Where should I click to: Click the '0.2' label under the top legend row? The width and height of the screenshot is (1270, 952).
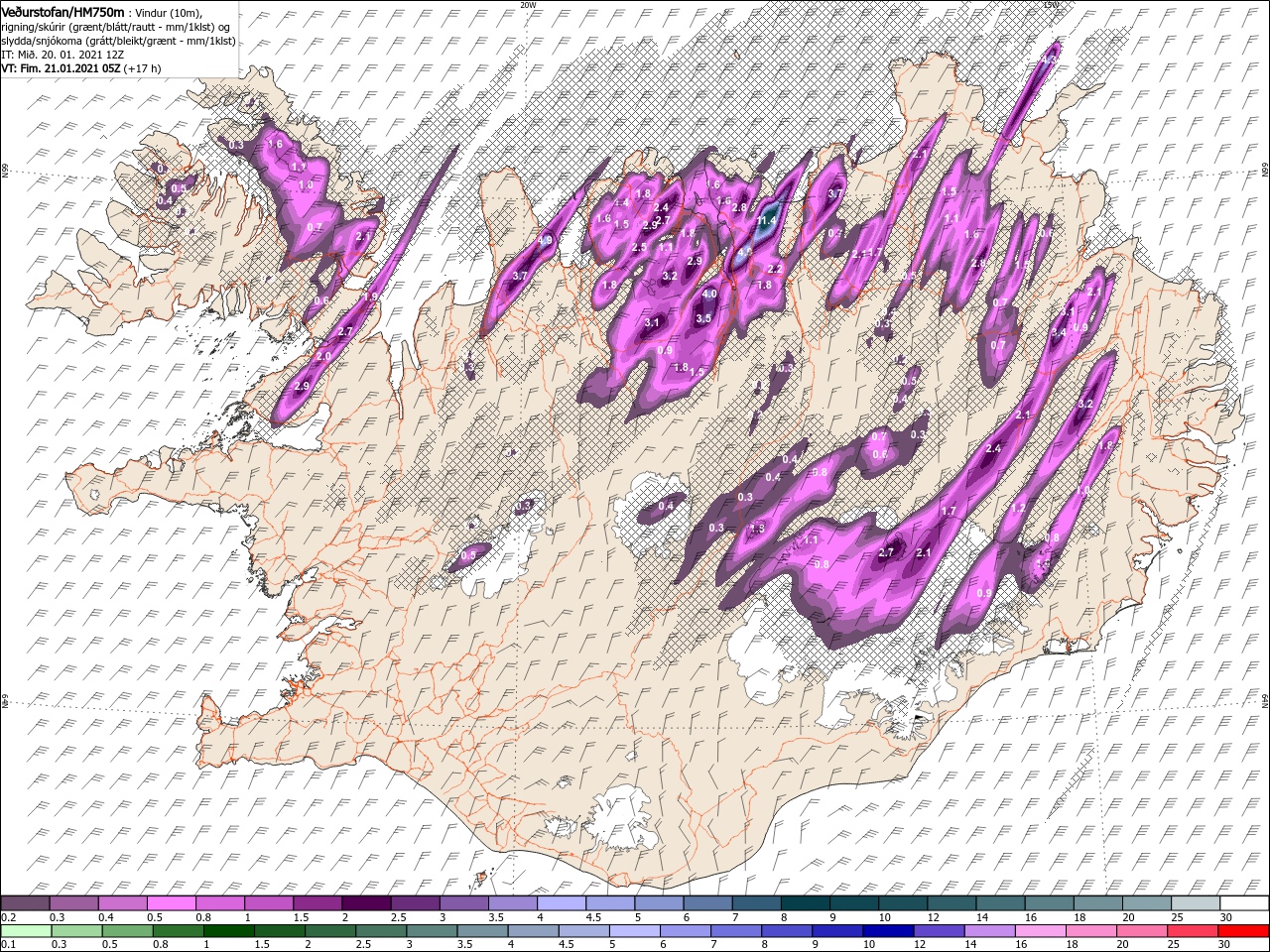click(8, 917)
